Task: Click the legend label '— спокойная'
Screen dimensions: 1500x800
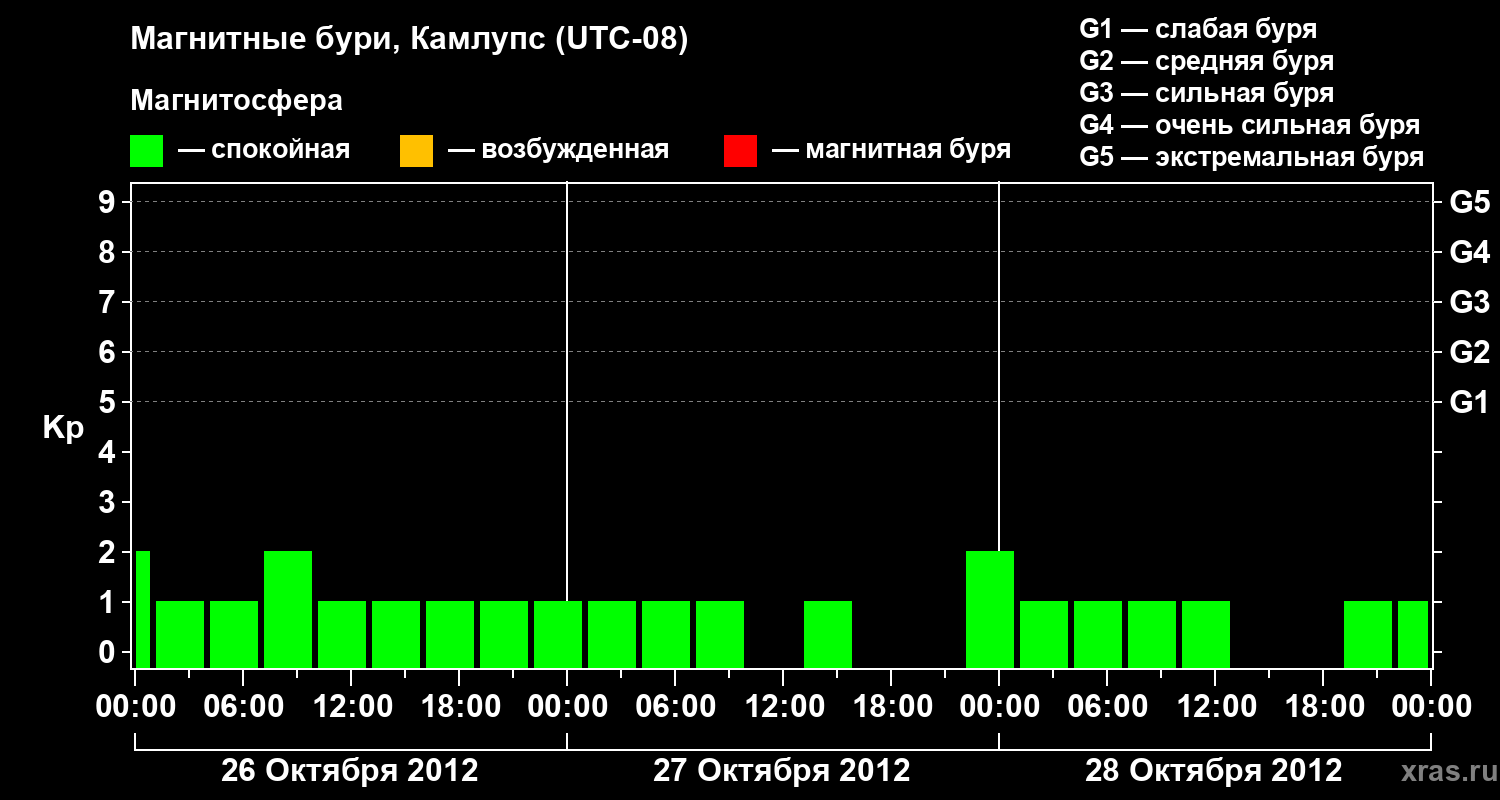Action: coord(264,151)
